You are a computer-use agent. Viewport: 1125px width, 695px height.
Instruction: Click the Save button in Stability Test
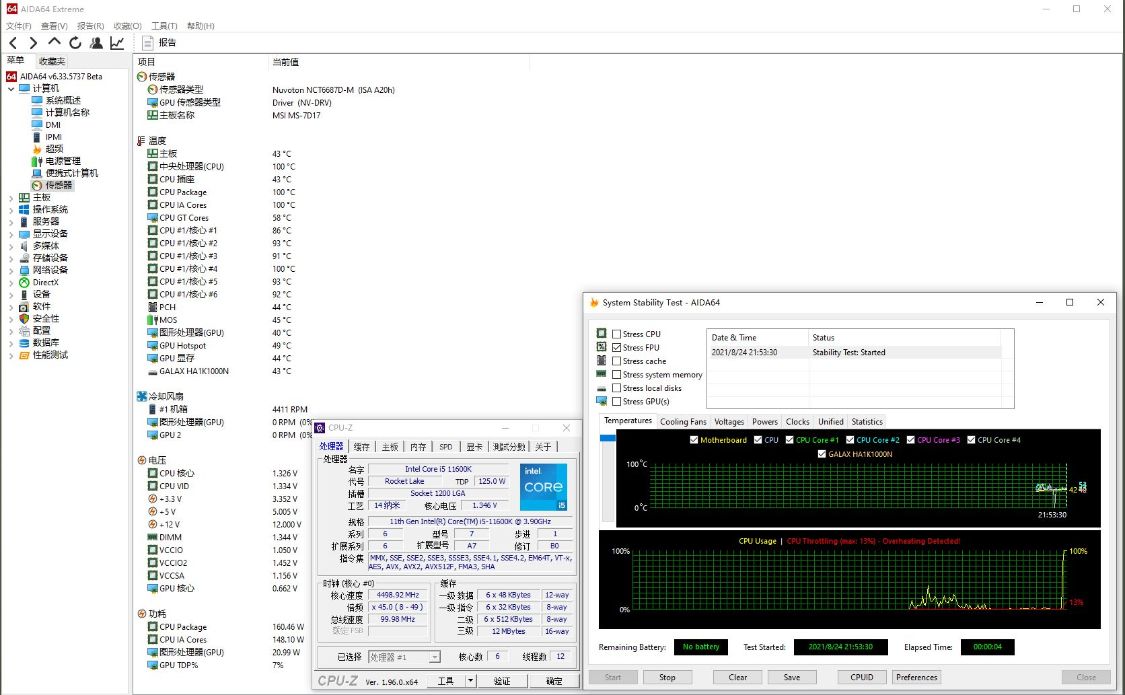tap(791, 677)
